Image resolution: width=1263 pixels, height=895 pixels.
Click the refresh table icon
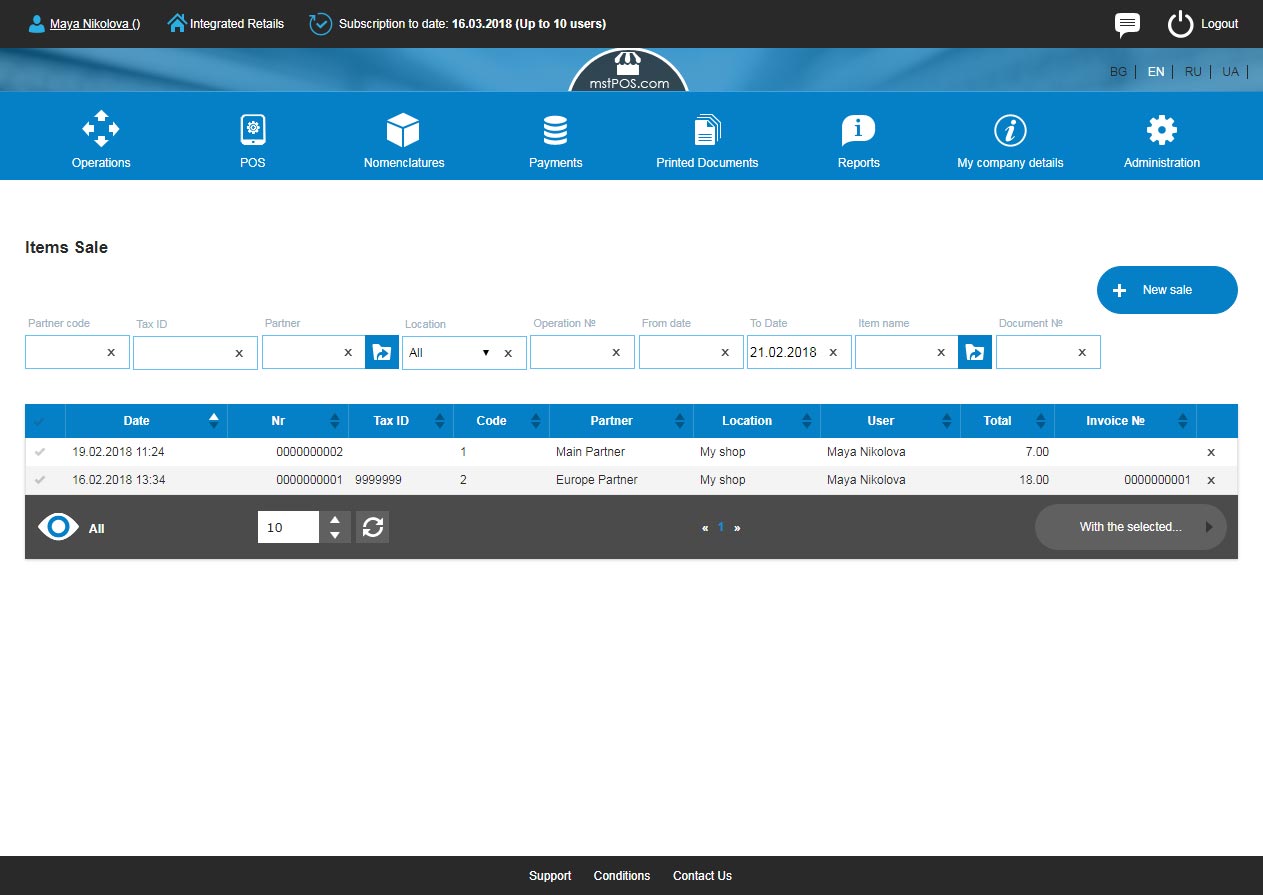[373, 527]
